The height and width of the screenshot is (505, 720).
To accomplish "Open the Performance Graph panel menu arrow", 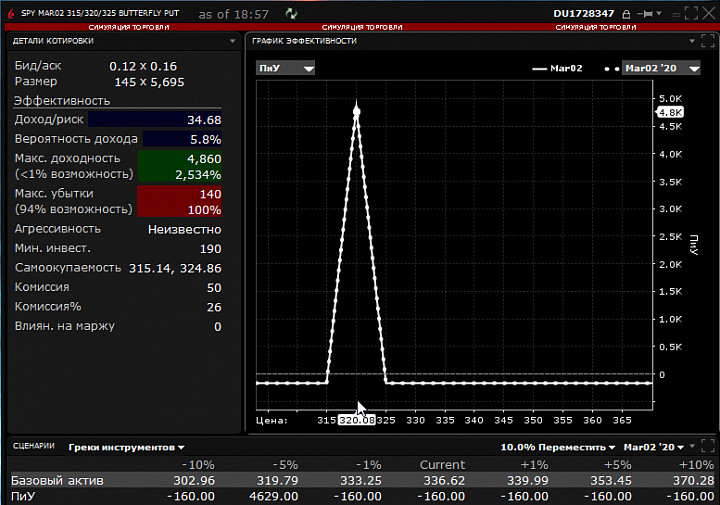I will pyautogui.click(x=692, y=41).
